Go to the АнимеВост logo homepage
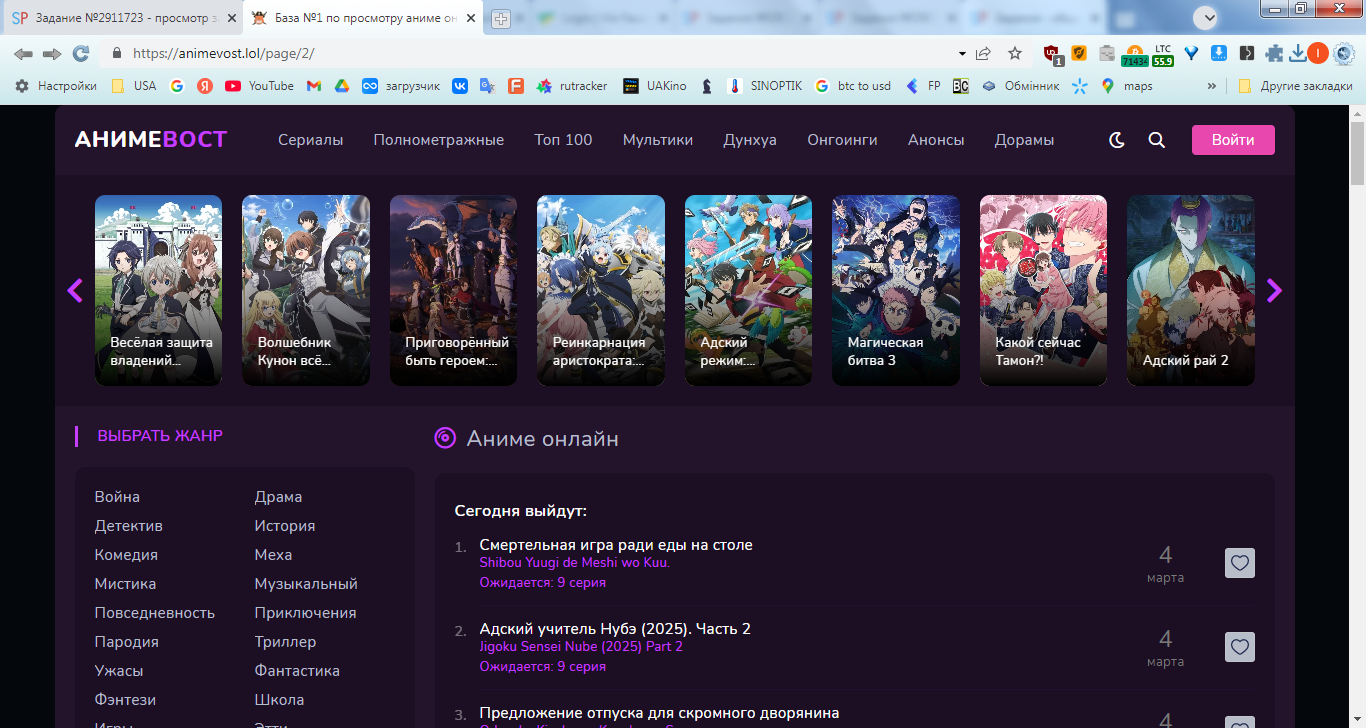Image resolution: width=1366 pixels, height=728 pixels. [151, 140]
